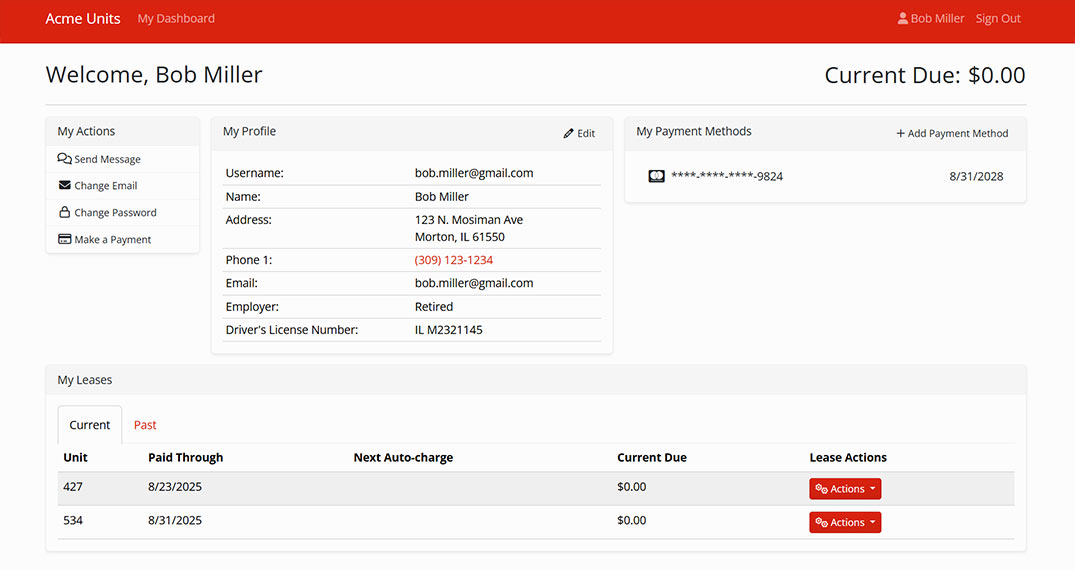The width and height of the screenshot is (1075, 570).
Task: Click the username value in My Profile
Action: click(x=474, y=173)
